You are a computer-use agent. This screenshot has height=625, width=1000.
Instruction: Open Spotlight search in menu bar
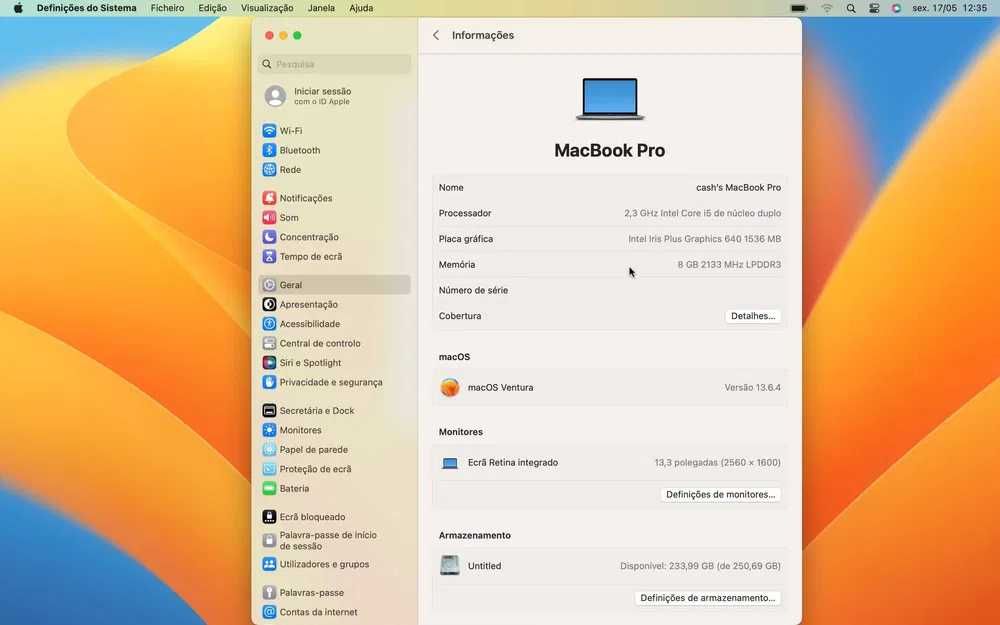tap(851, 8)
